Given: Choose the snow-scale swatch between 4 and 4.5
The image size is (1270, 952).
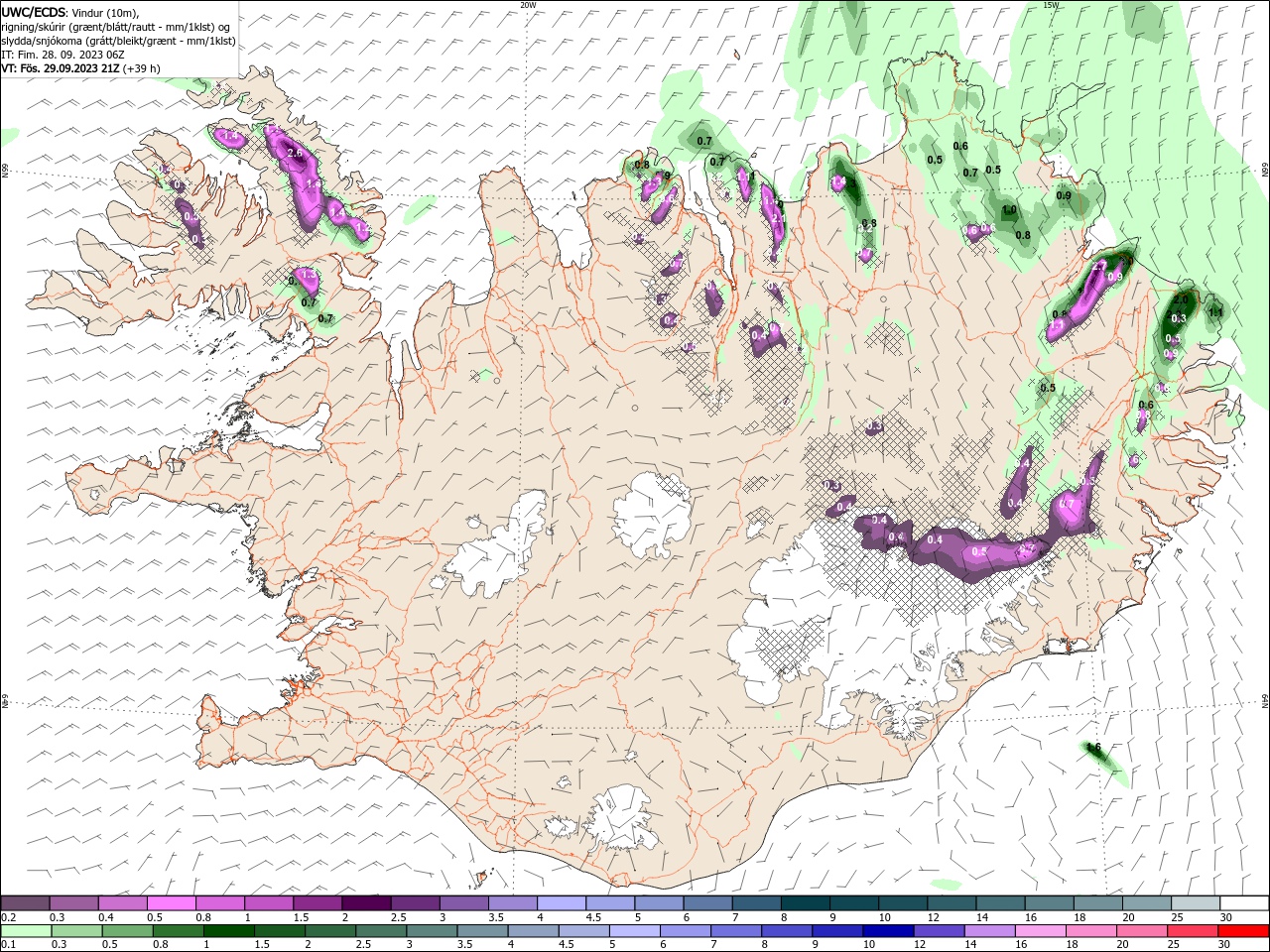Looking at the screenshot, I should [x=561, y=902].
